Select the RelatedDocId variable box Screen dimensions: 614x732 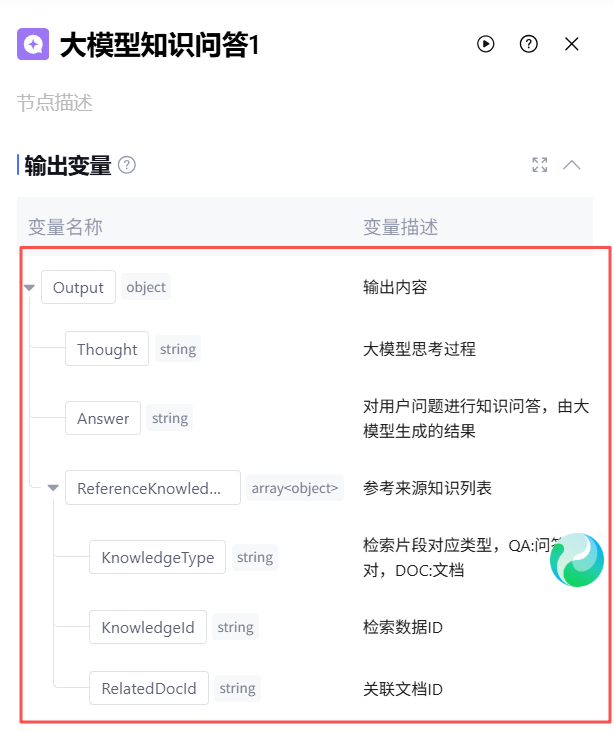149,688
